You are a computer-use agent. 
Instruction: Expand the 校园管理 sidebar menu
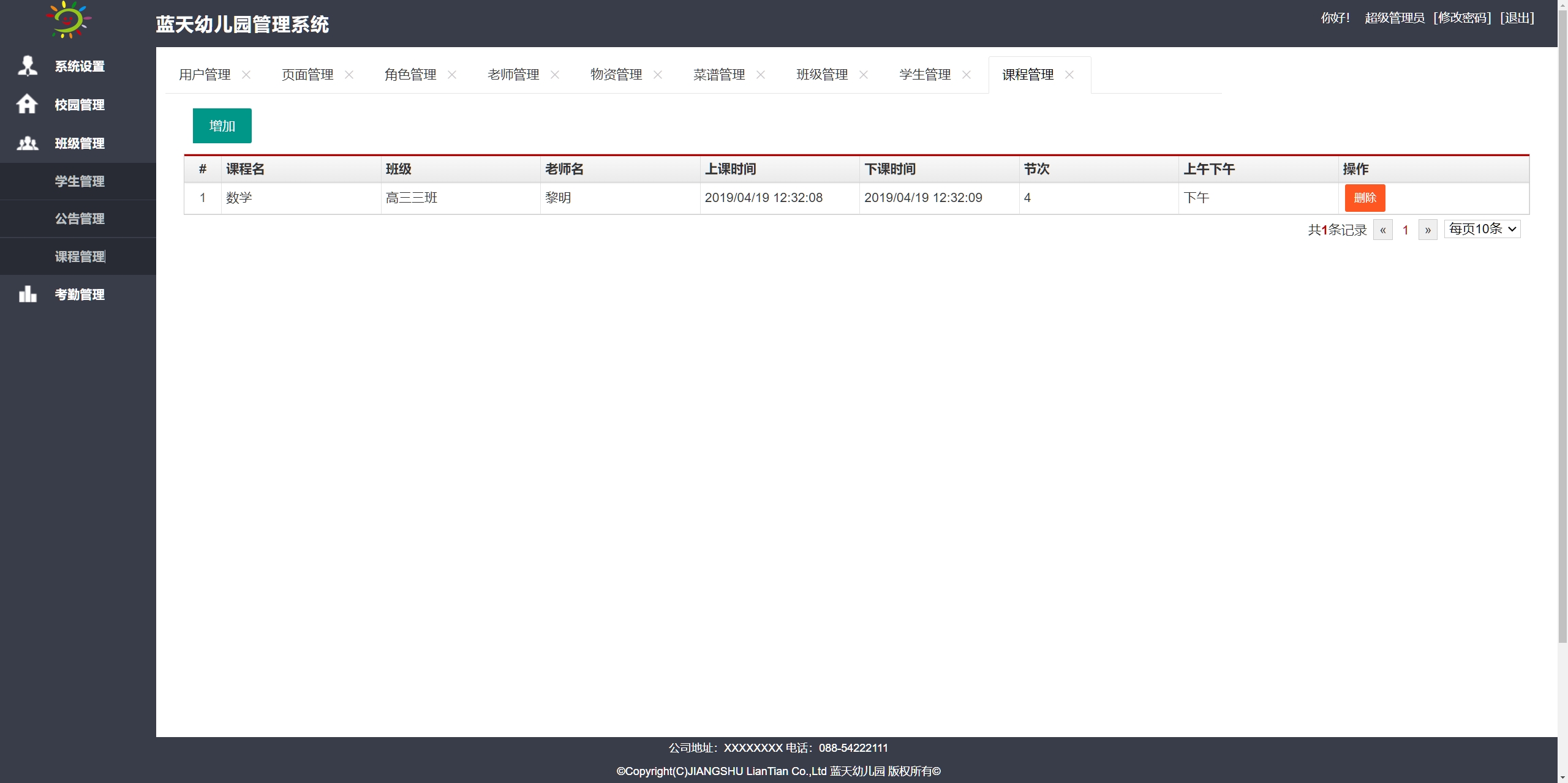(78, 105)
